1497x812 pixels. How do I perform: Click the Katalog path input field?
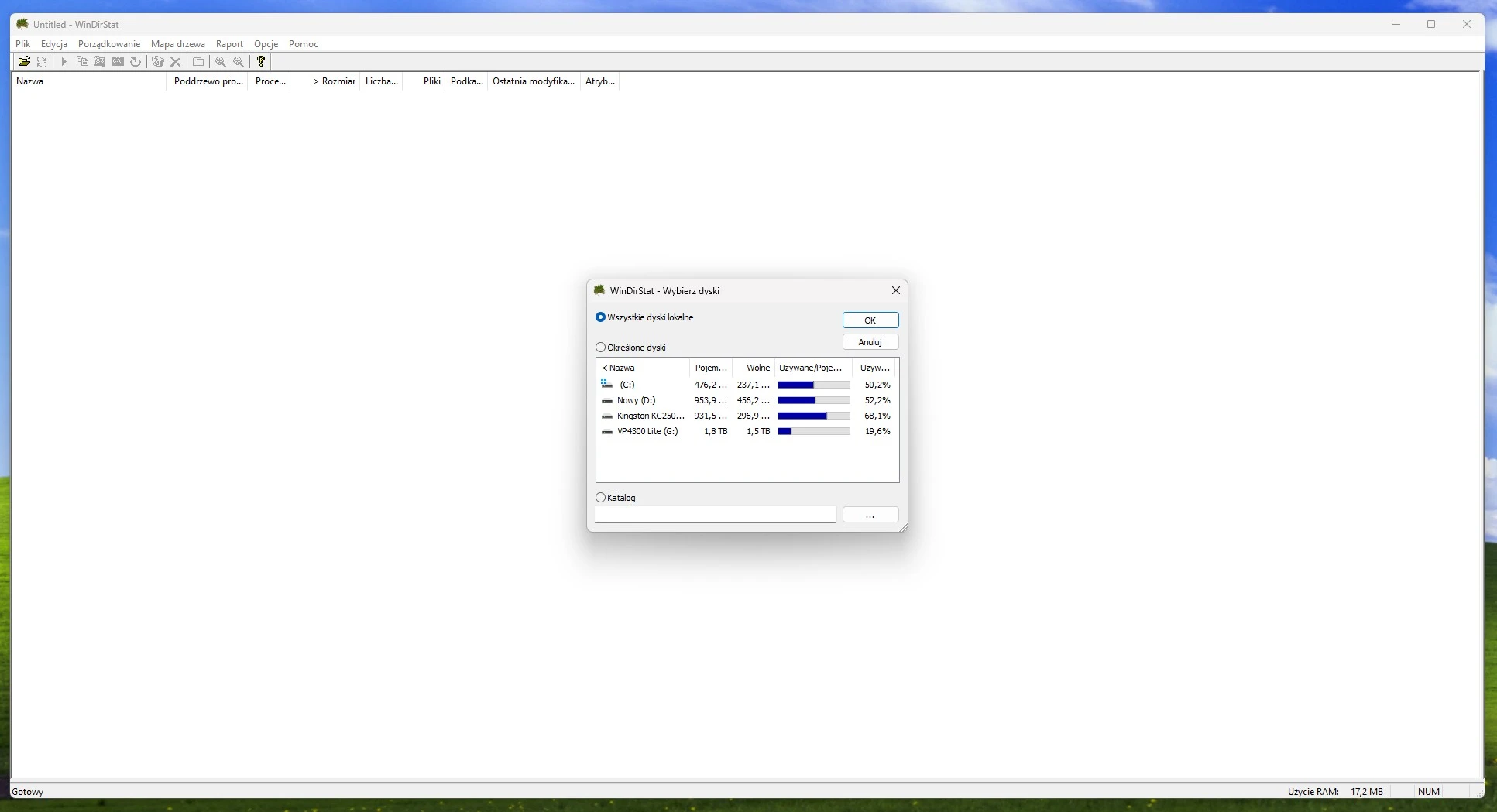click(715, 515)
